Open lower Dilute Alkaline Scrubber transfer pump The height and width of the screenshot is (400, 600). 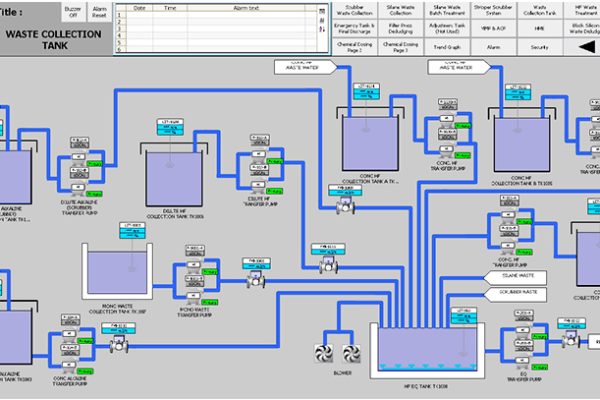click(x=78, y=188)
